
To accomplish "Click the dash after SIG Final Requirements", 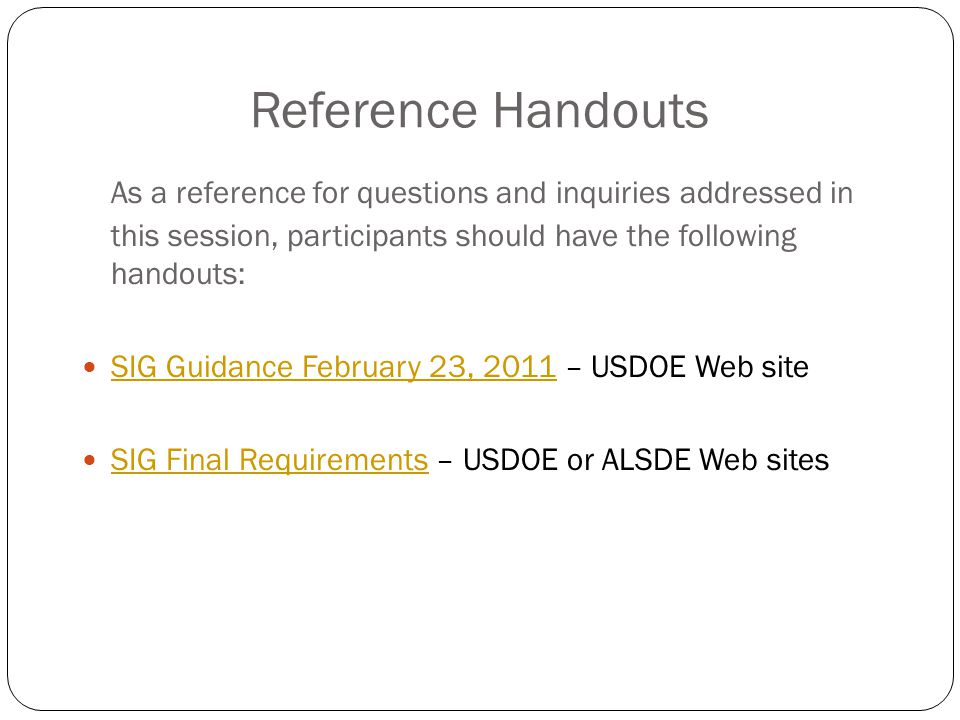I will (x=446, y=462).
